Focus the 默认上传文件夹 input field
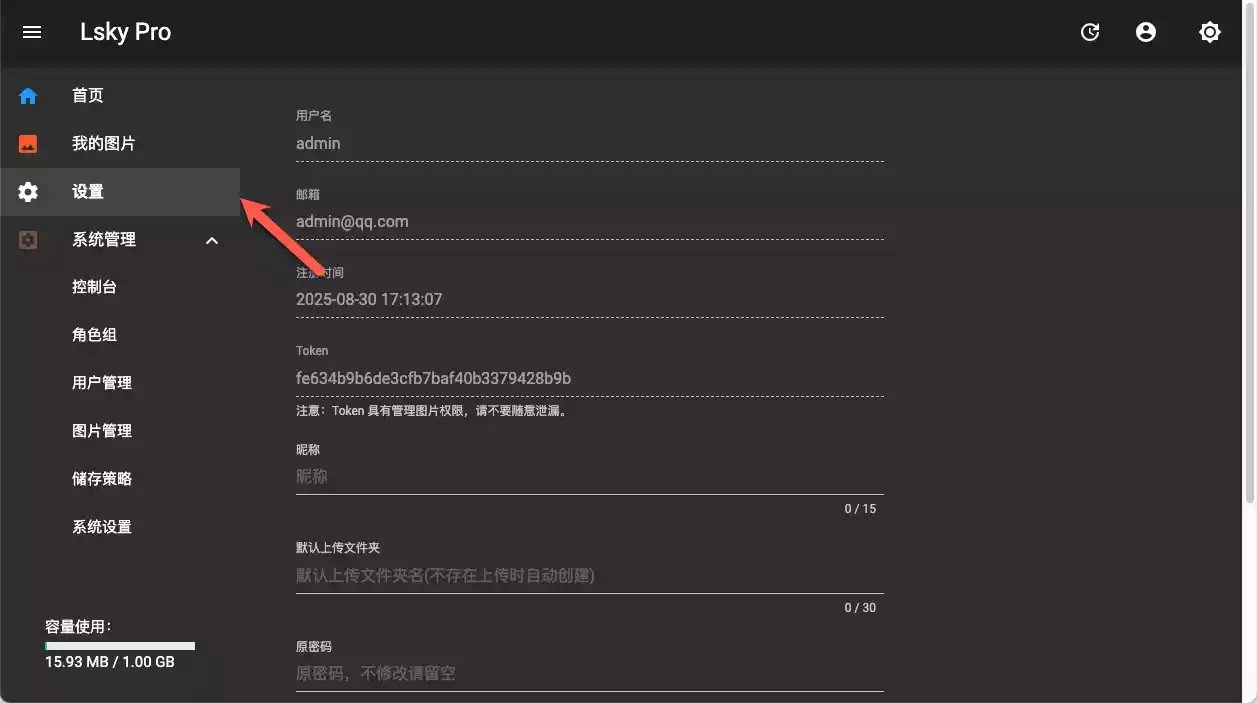Image resolution: width=1257 pixels, height=703 pixels. [x=589, y=576]
